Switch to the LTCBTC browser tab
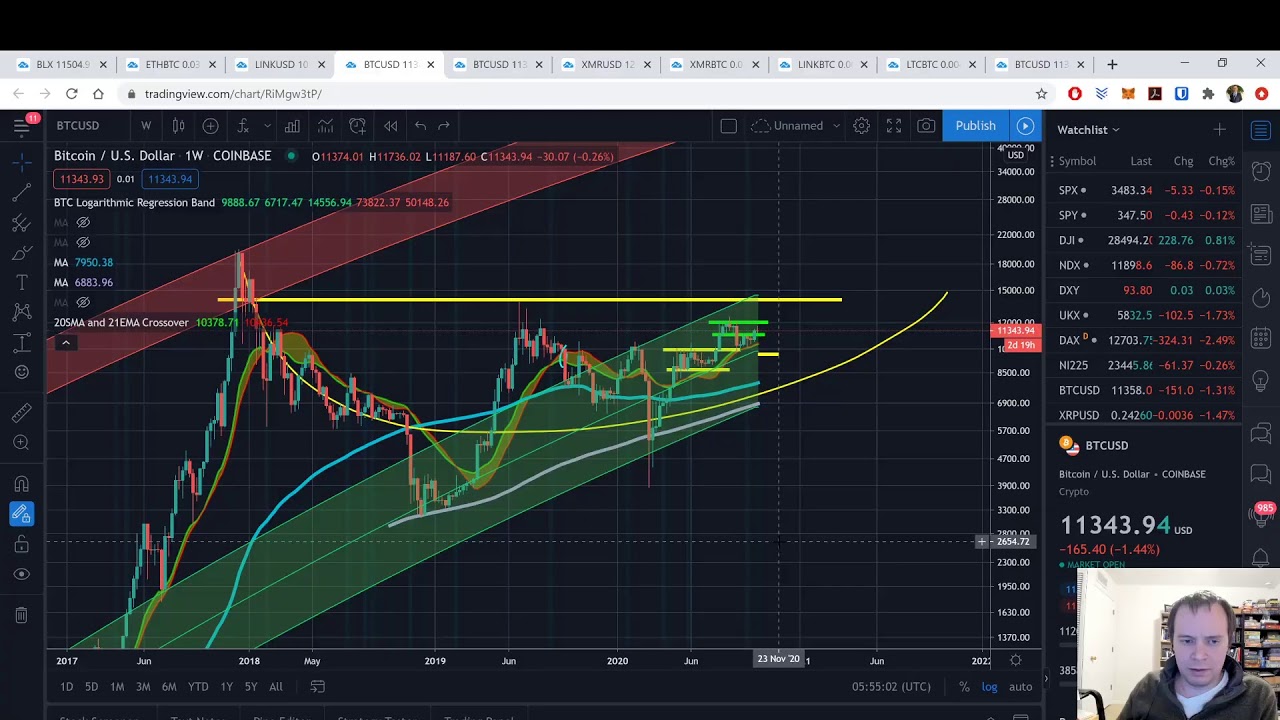Image resolution: width=1280 pixels, height=720 pixels. (x=931, y=64)
